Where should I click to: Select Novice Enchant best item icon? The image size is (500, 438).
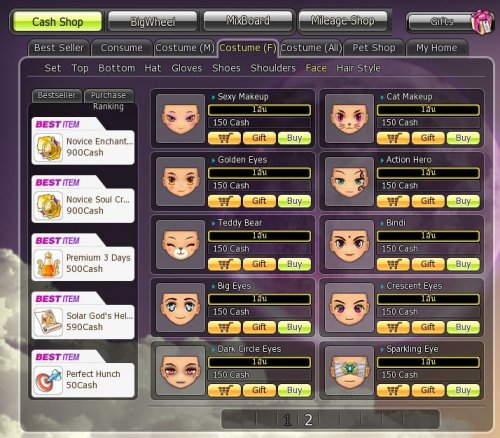pyautogui.click(x=49, y=148)
